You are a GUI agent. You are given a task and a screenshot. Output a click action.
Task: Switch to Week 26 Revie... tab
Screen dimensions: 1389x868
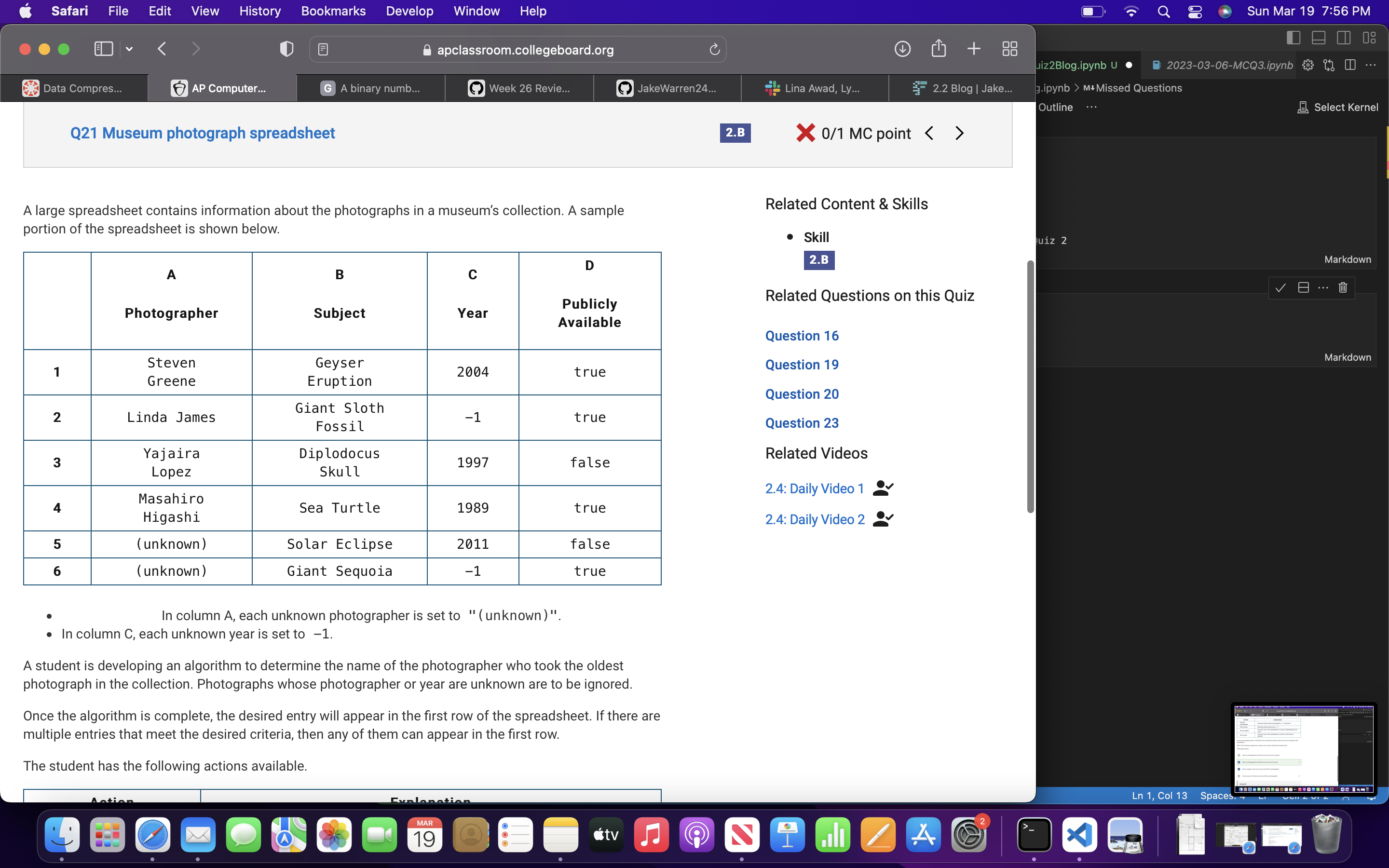[519, 88]
